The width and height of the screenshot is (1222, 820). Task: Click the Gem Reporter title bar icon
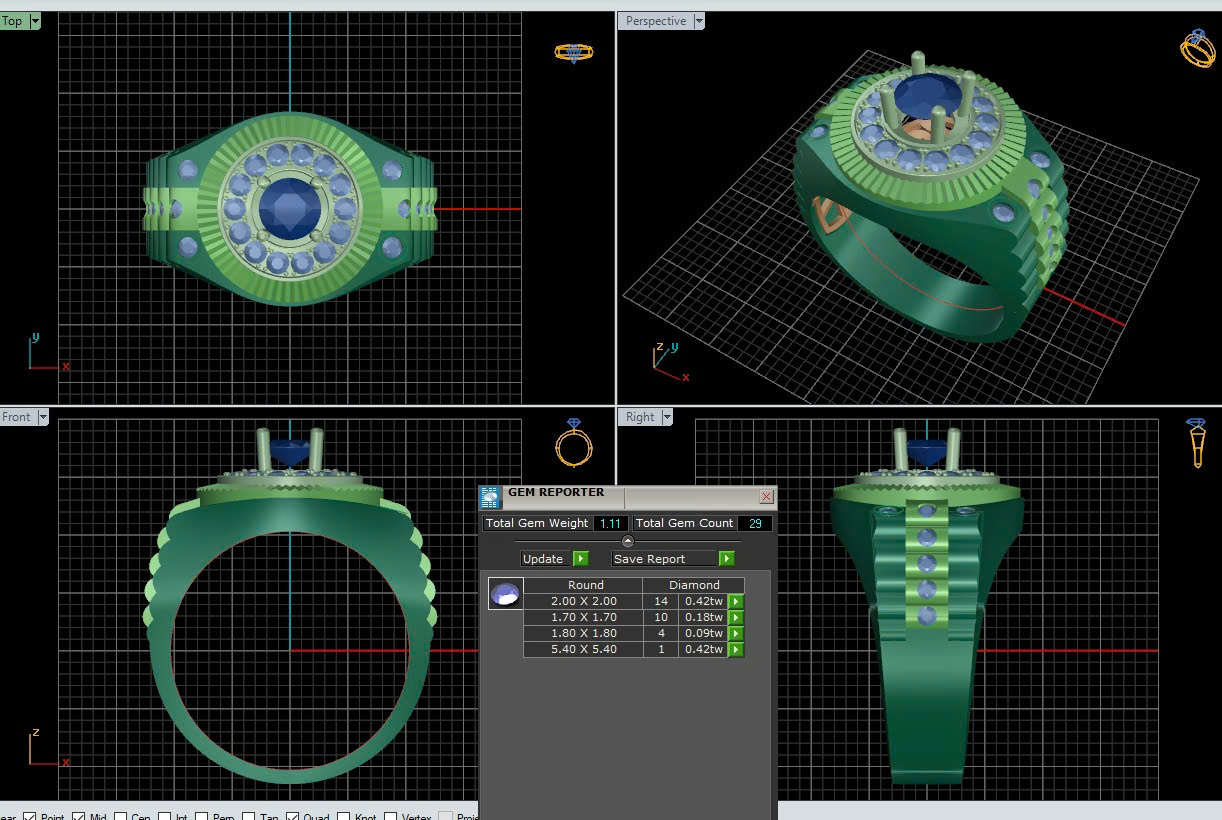tap(490, 497)
